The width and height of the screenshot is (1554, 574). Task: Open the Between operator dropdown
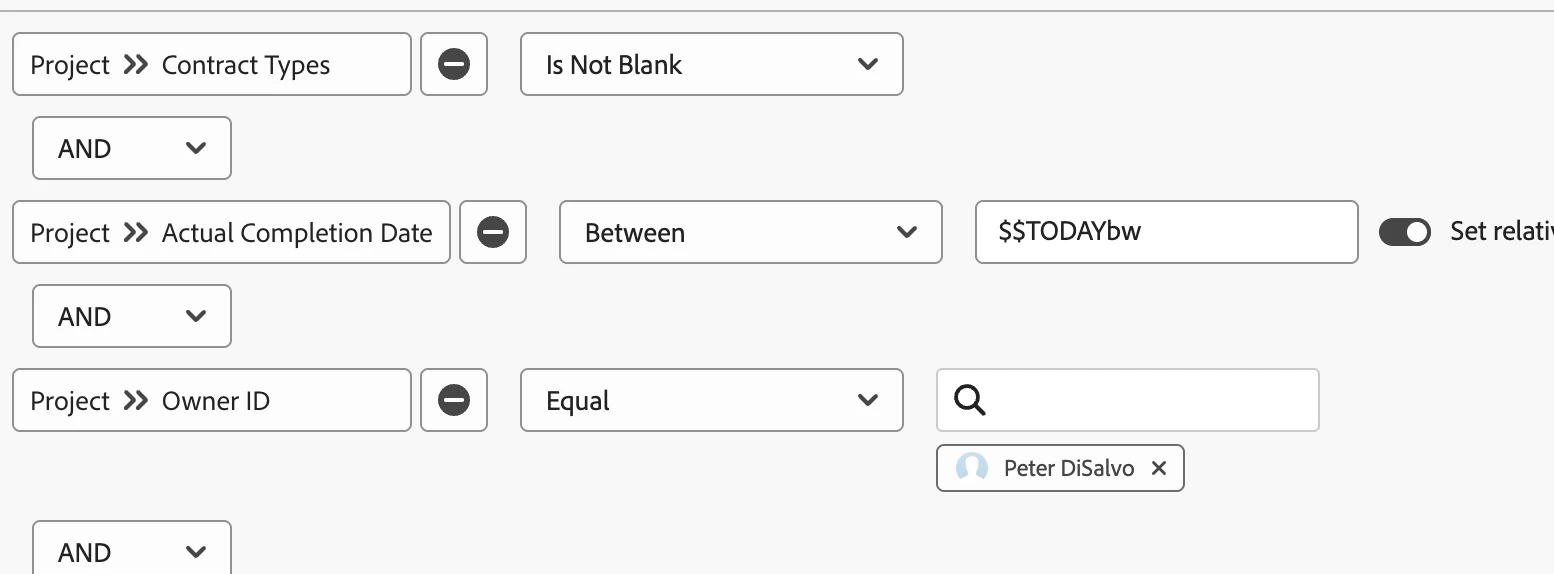pyautogui.click(x=750, y=233)
